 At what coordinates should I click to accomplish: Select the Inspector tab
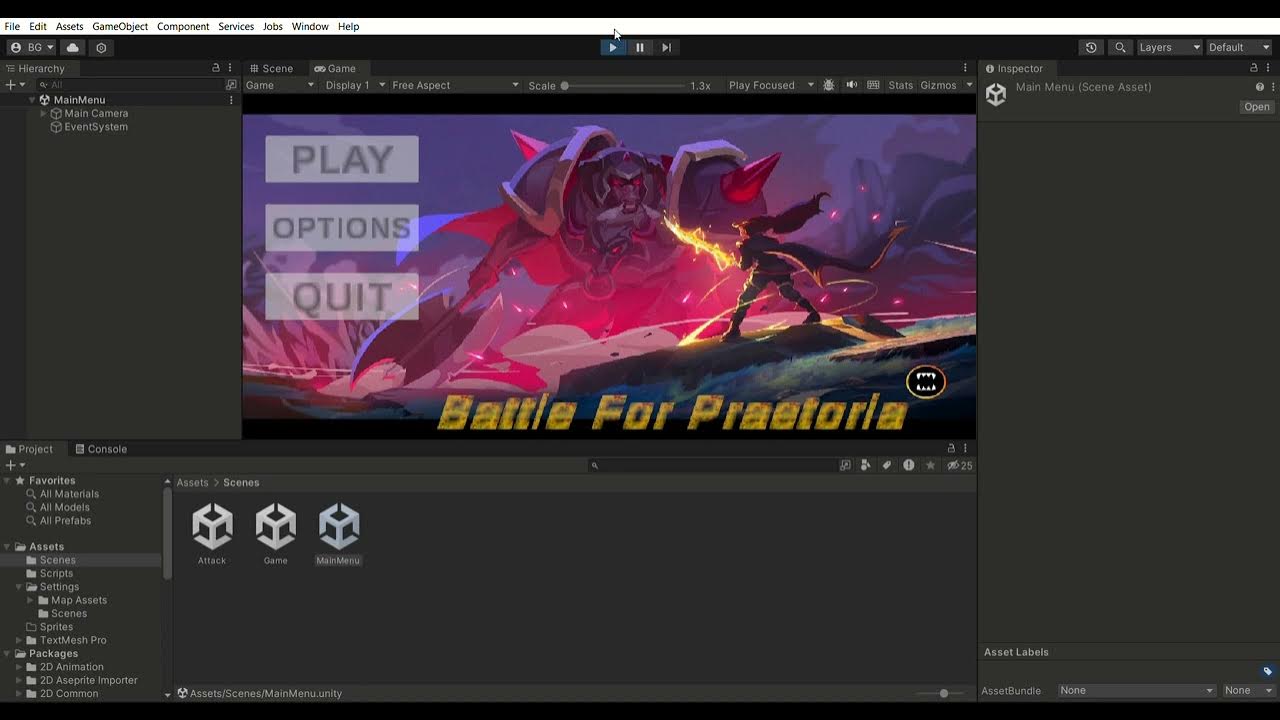click(x=1014, y=68)
